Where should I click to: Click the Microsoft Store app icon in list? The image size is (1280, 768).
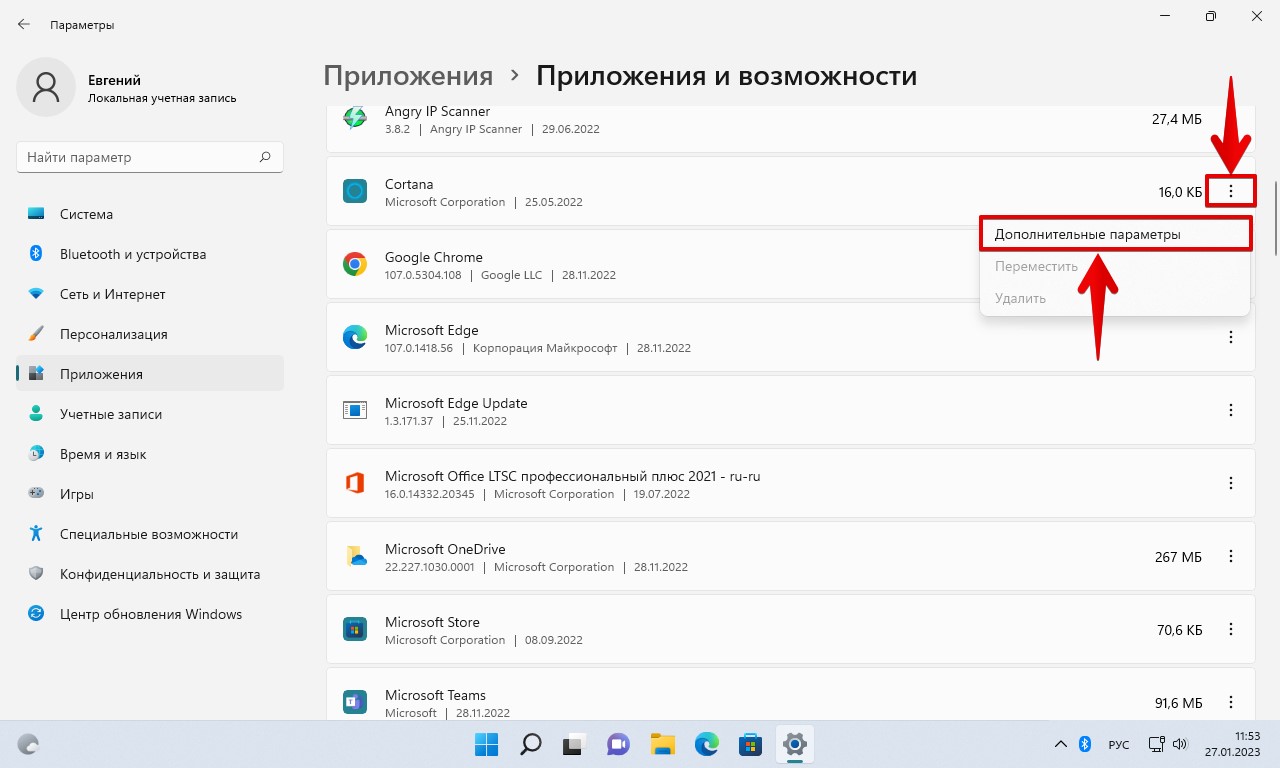pos(355,629)
